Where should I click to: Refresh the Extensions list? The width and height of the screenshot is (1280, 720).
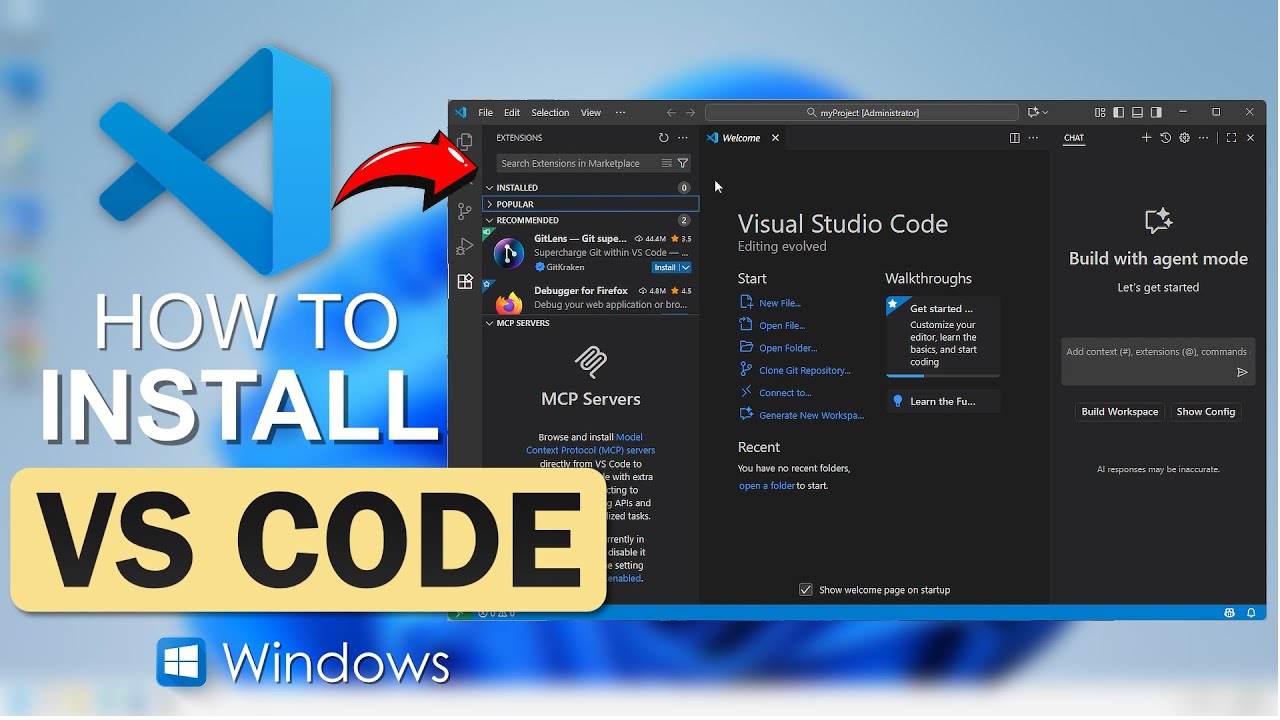[663, 138]
